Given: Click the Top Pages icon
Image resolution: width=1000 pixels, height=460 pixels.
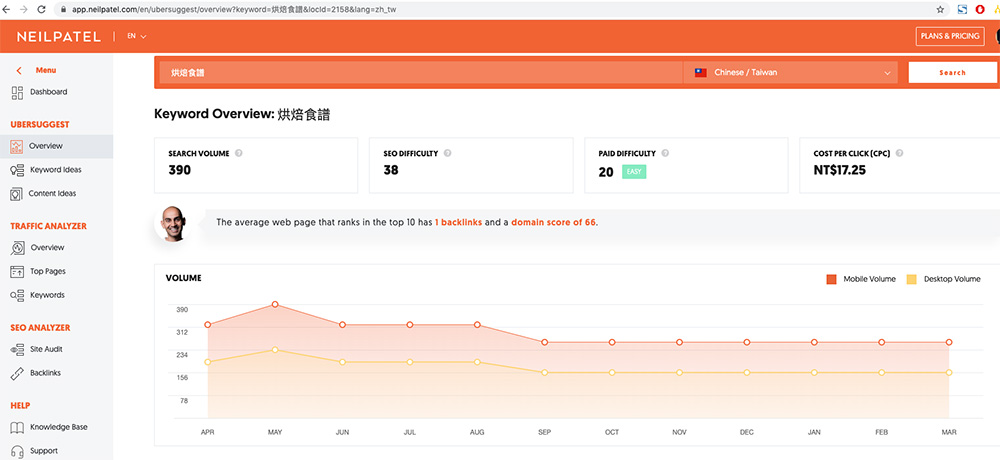Looking at the screenshot, I should (18, 272).
